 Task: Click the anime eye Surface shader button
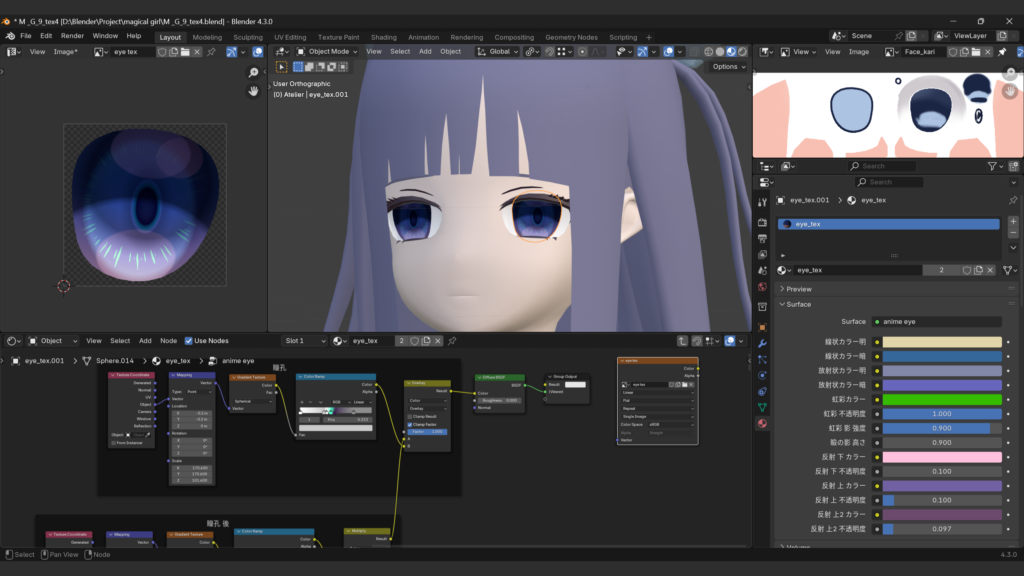click(x=935, y=322)
